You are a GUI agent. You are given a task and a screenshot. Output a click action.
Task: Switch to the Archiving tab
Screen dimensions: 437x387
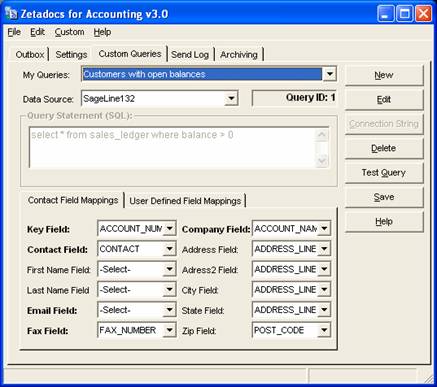239,54
